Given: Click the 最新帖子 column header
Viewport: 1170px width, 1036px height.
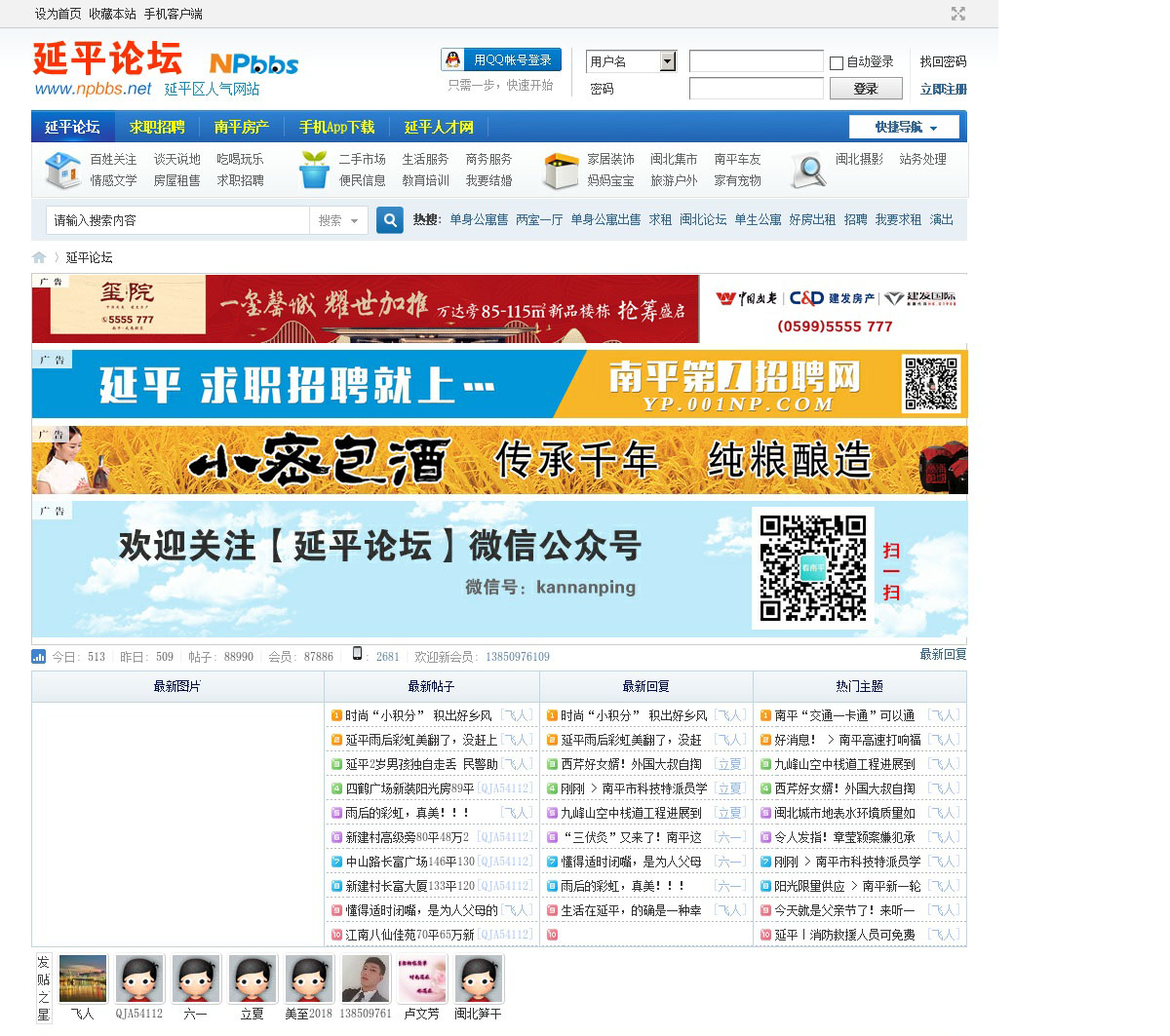Looking at the screenshot, I should point(431,686).
